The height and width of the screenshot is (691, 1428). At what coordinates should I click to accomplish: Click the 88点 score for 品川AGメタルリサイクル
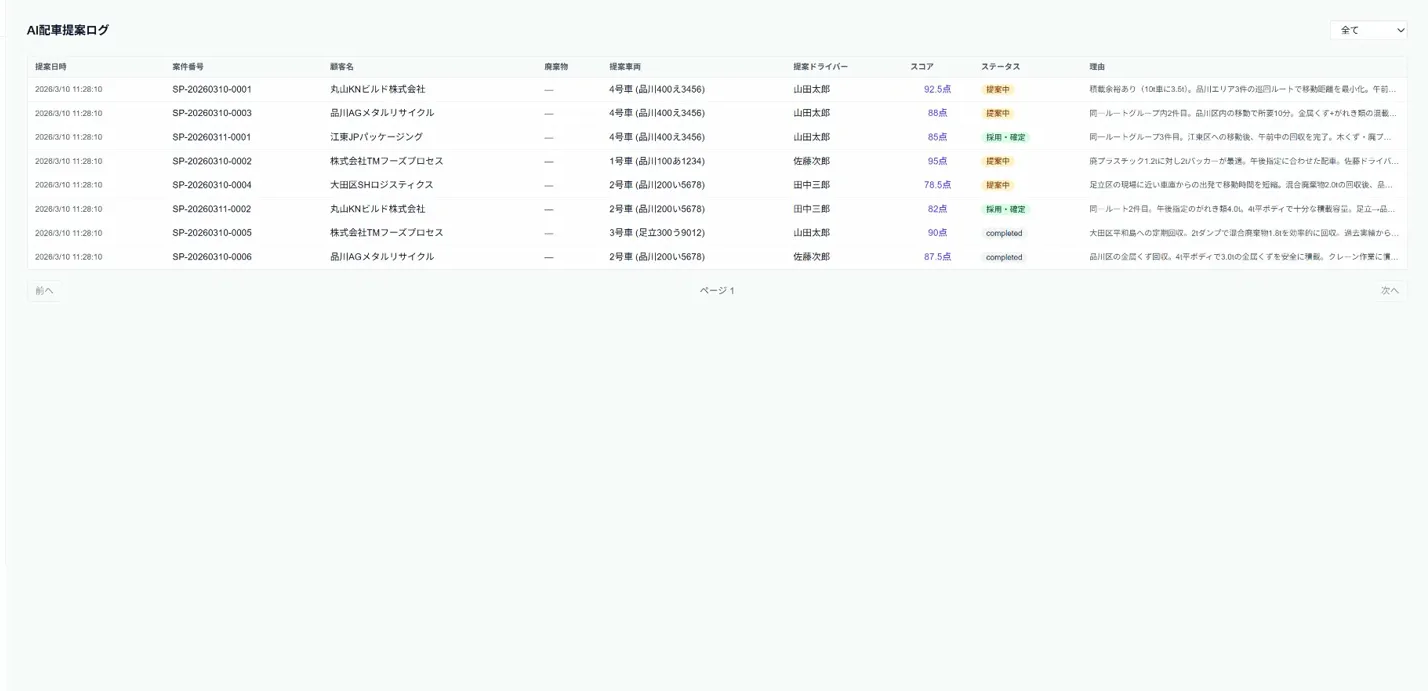point(940,112)
